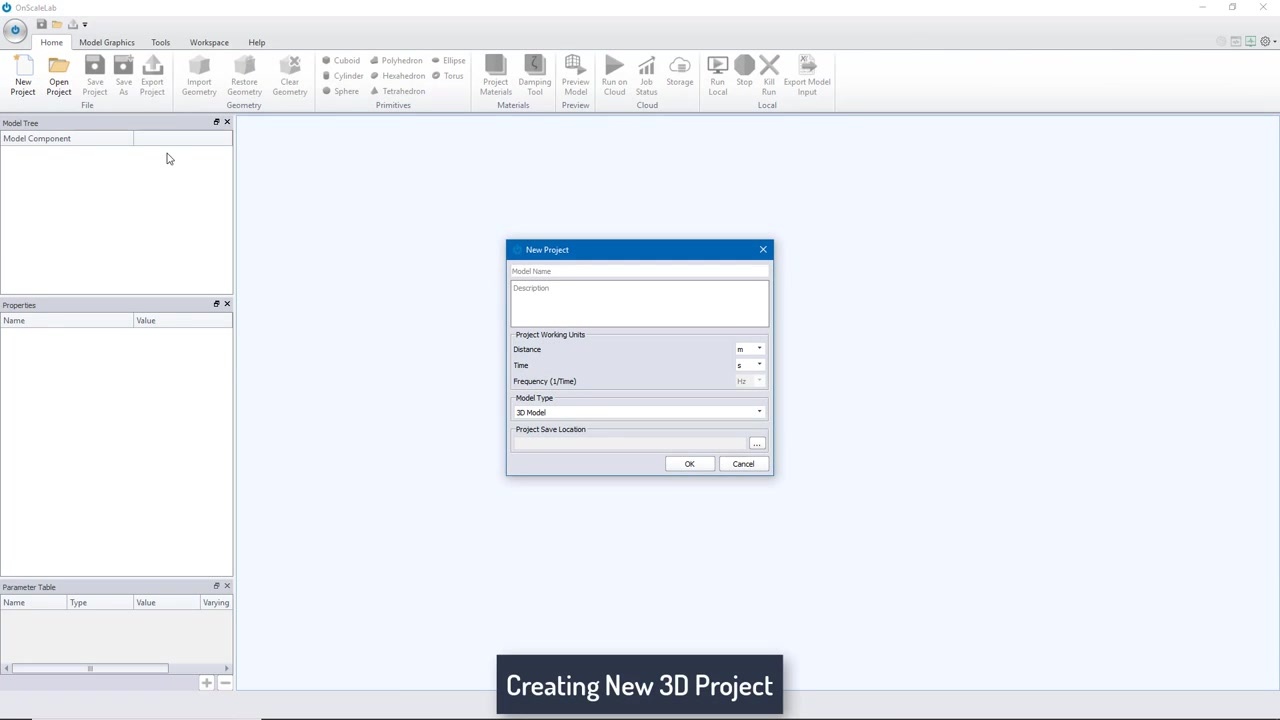Viewport: 1280px width, 720px height.
Task: Click the Run Local icon
Action: (x=717, y=76)
